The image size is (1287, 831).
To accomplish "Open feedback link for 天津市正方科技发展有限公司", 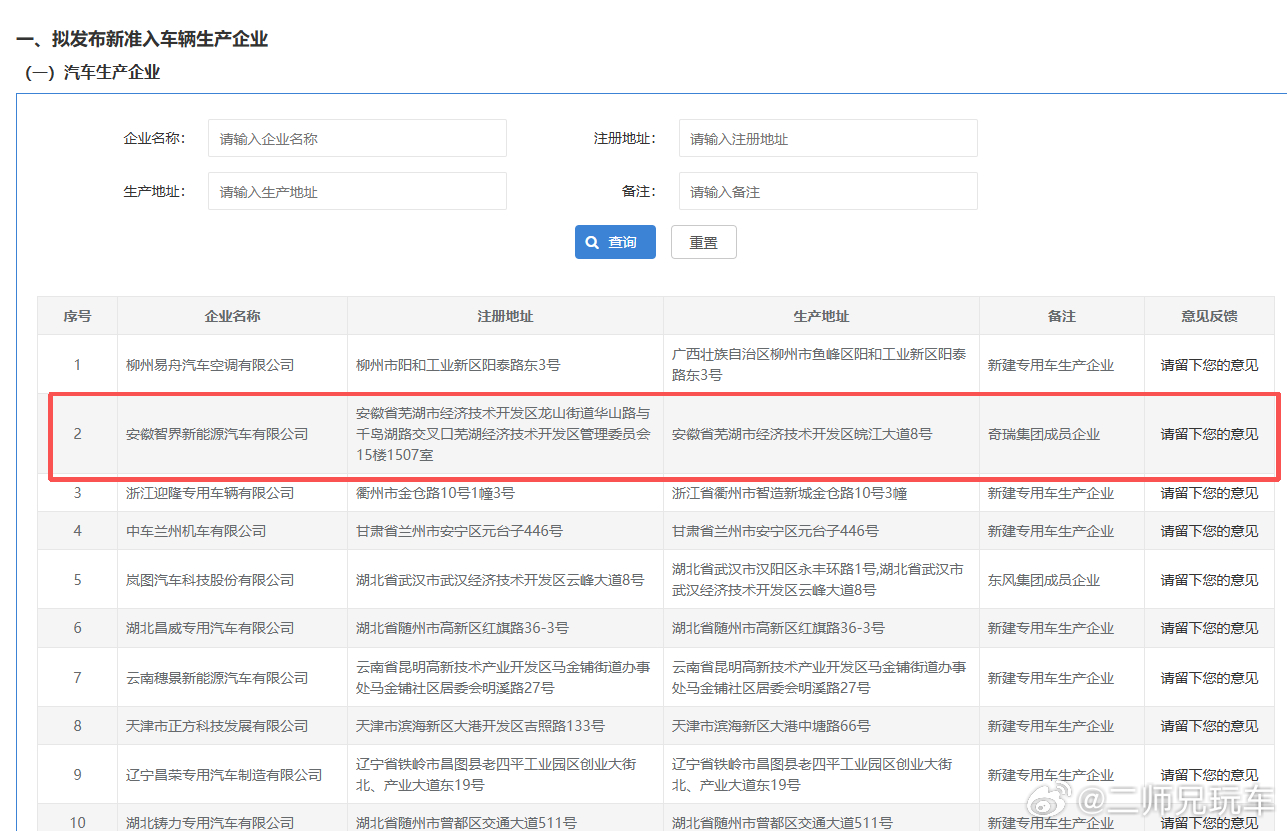I will click(1209, 726).
